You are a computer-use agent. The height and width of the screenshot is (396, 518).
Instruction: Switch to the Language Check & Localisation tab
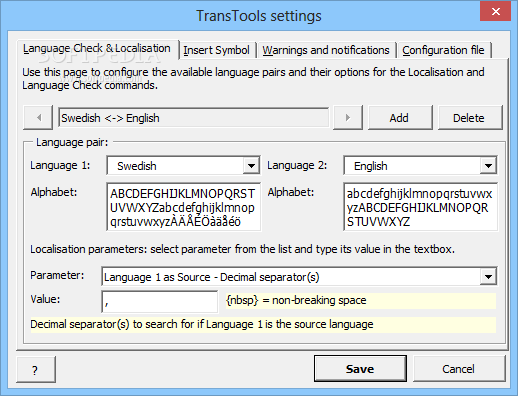point(97,49)
